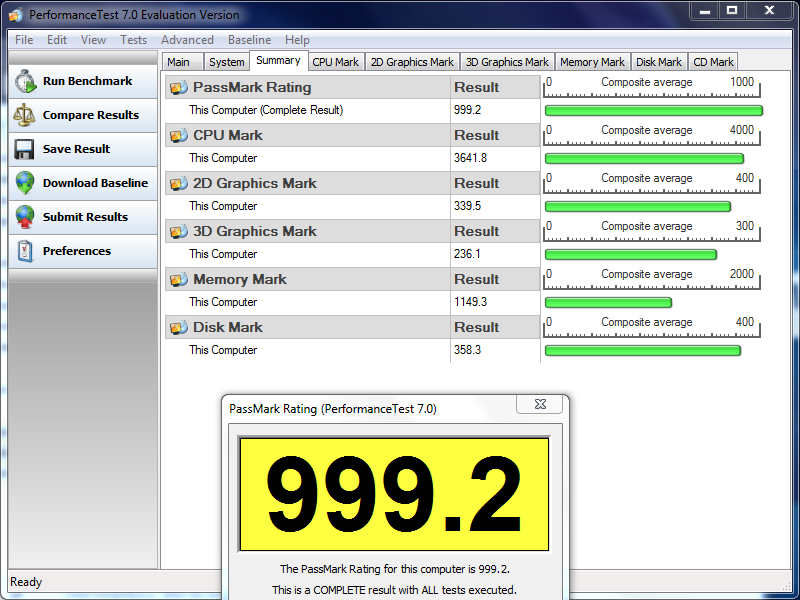Click the Submit Results button label

[x=85, y=217]
